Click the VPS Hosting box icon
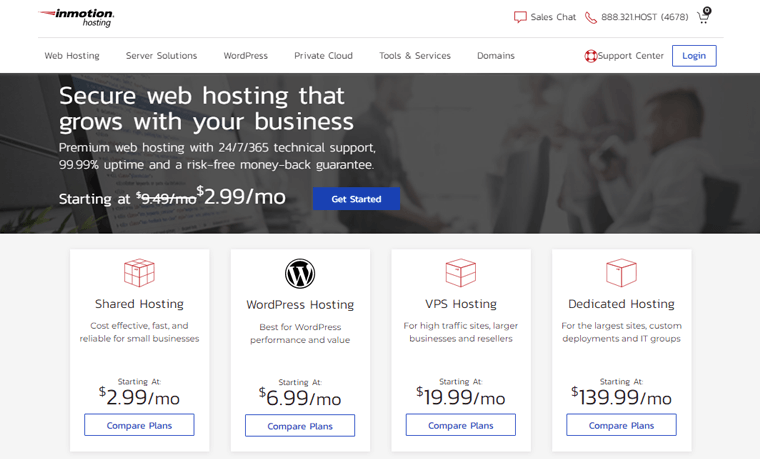This screenshot has width=760, height=459. 460,272
